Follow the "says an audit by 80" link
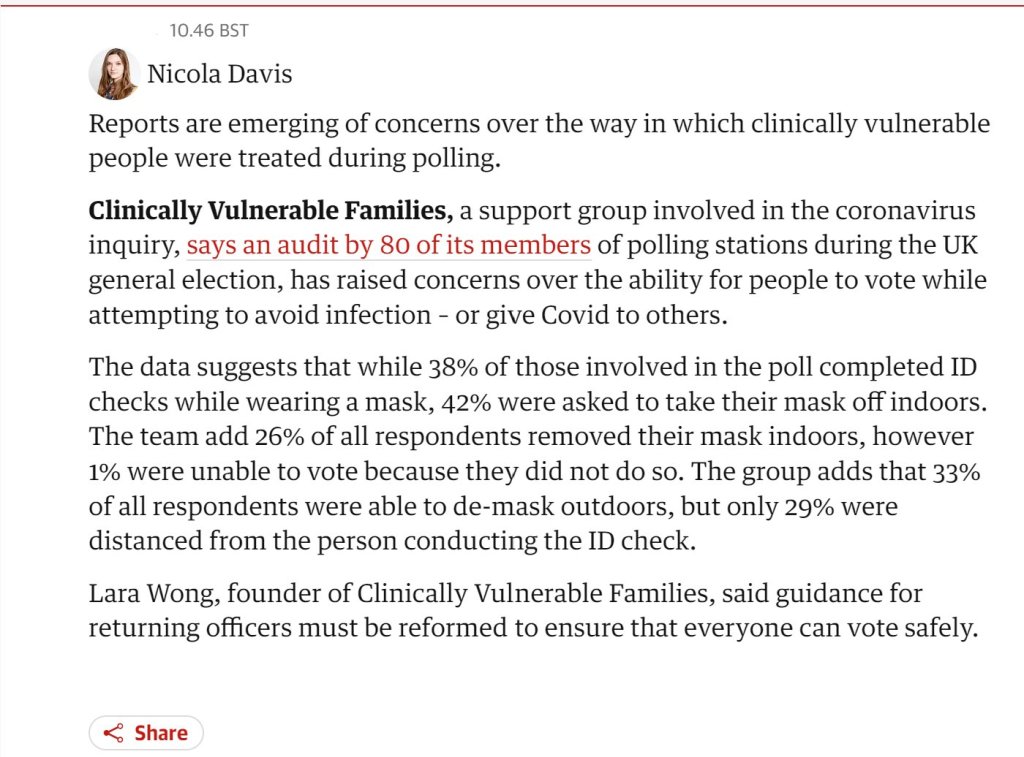This screenshot has height=757, width=1024. pyautogui.click(x=389, y=245)
